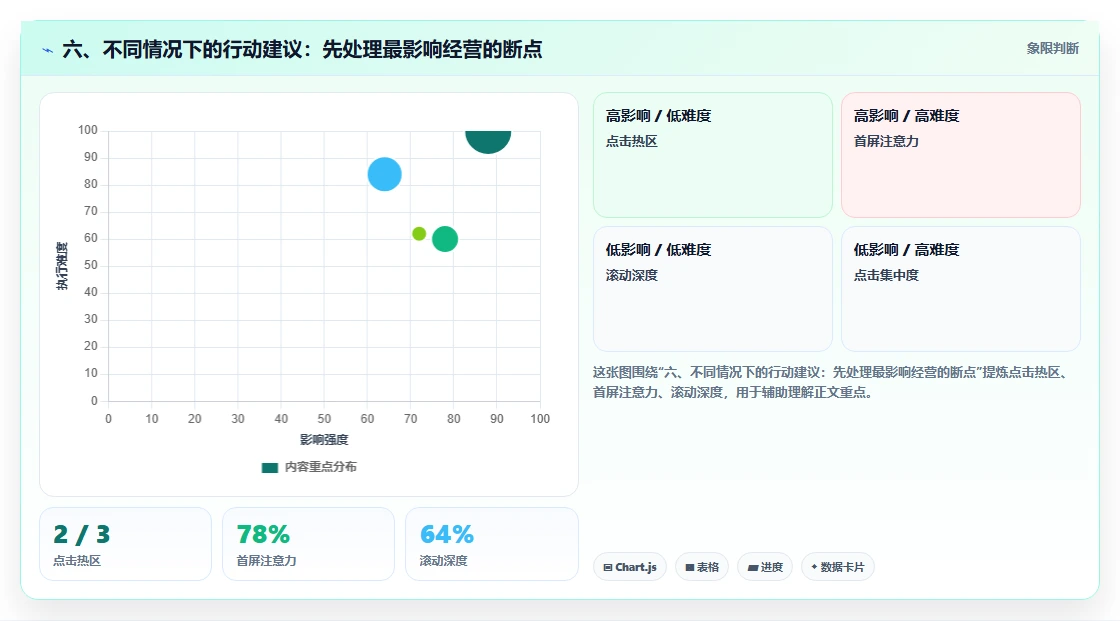Screen dimensions: 1120x621
Task: Click the 点击集中度 quadrant text
Action: click(x=886, y=275)
